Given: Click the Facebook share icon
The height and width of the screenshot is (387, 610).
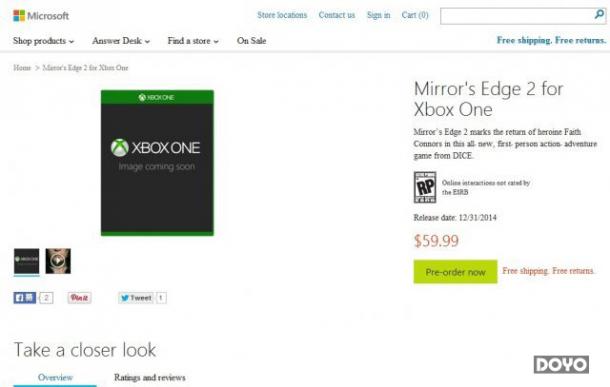Looking at the screenshot, I should point(25,298).
